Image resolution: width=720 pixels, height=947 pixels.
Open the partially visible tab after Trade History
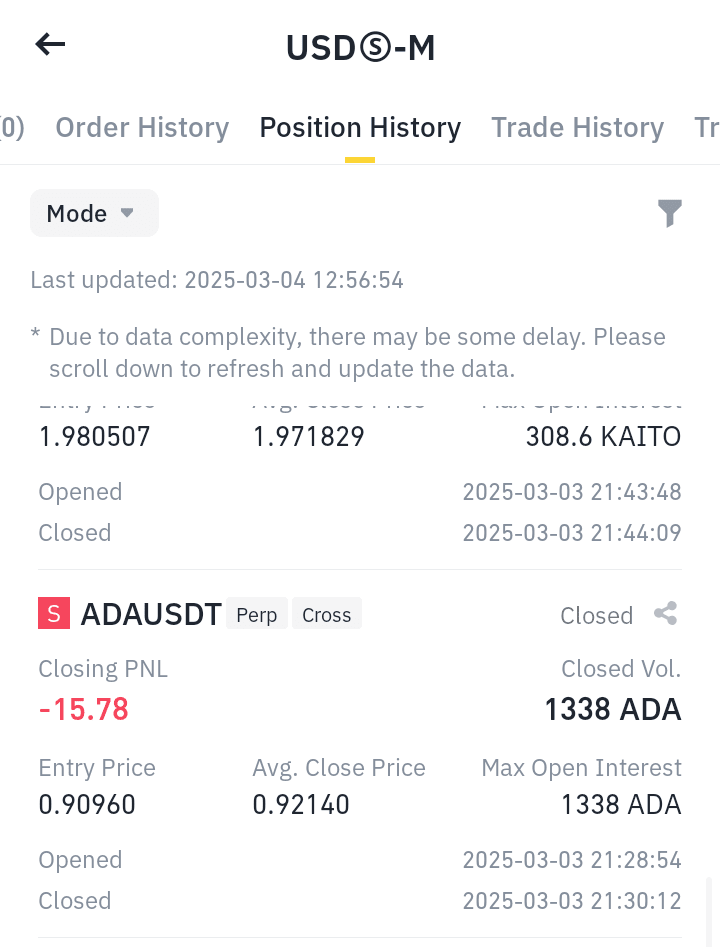pyautogui.click(x=707, y=128)
